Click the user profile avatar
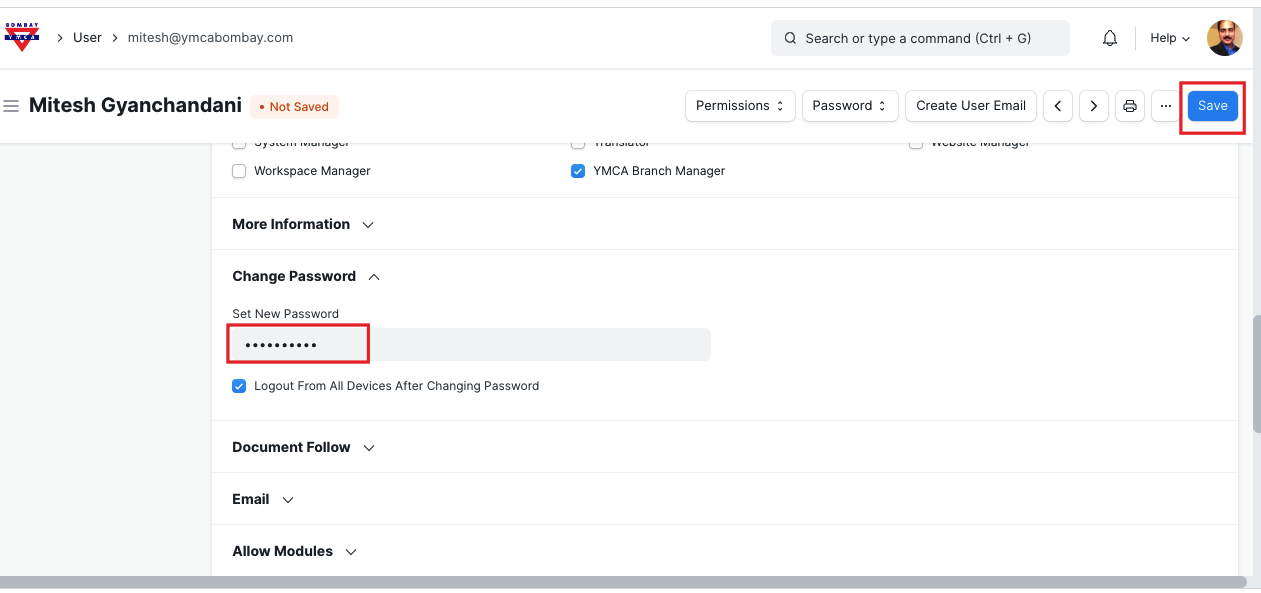 1224,38
